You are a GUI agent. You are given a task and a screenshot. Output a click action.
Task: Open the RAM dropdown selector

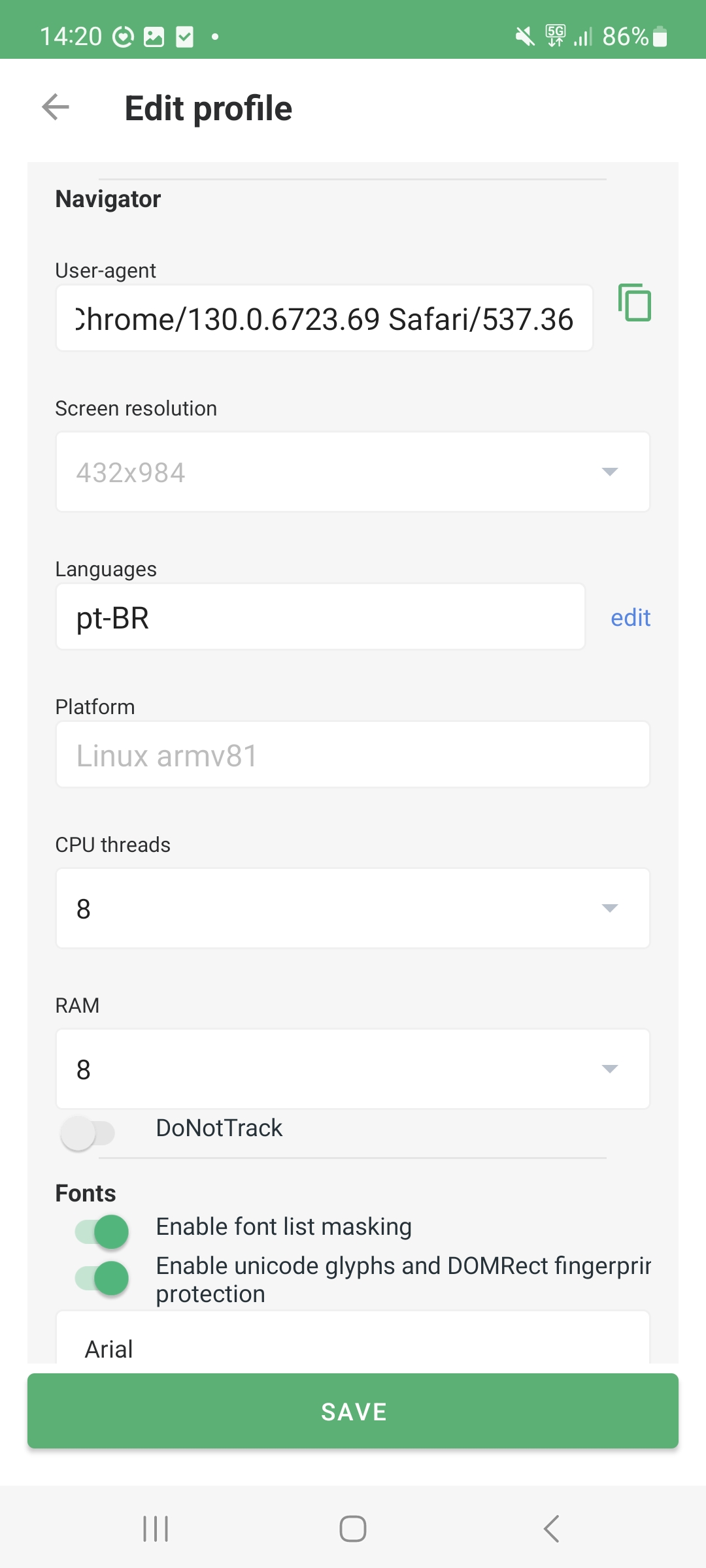coord(353,1069)
